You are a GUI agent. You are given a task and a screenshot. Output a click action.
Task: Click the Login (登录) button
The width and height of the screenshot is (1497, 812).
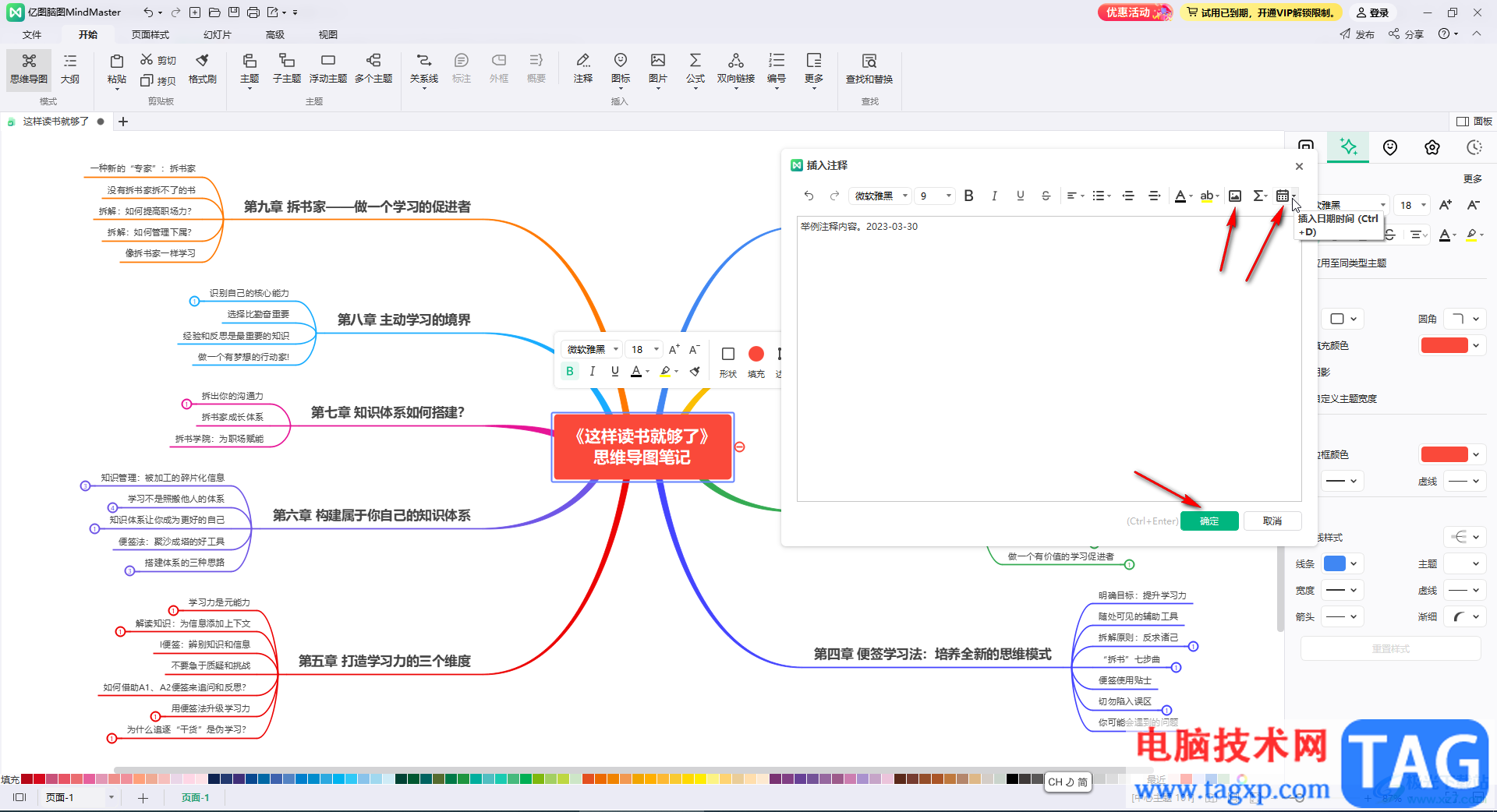pyautogui.click(x=1372, y=12)
